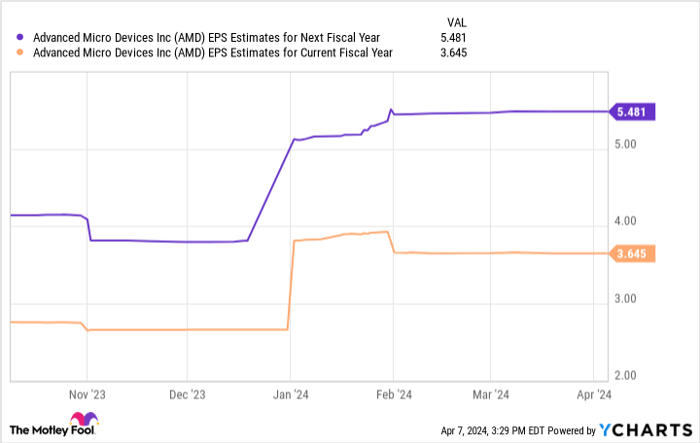
Task: Click the Jan '24 x-axis label
Action: (290, 394)
